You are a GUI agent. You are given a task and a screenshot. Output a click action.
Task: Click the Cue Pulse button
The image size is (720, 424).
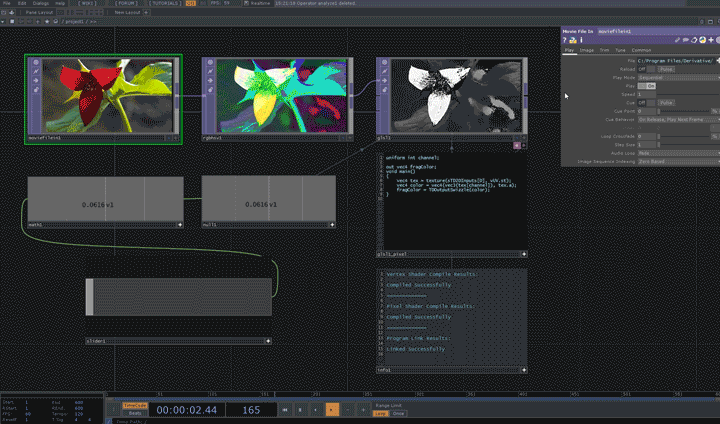pyautogui.click(x=666, y=103)
